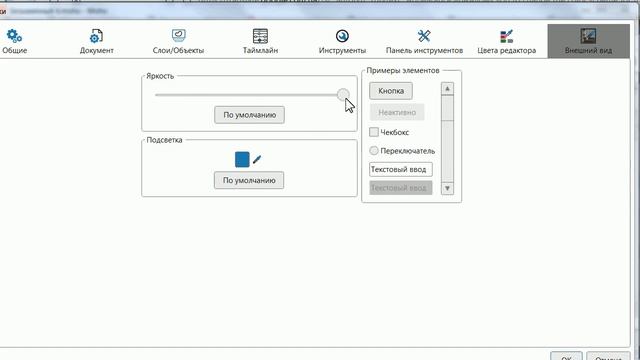Switch to the Таймлайн tab
This screenshot has height=360, width=640.
click(x=260, y=41)
